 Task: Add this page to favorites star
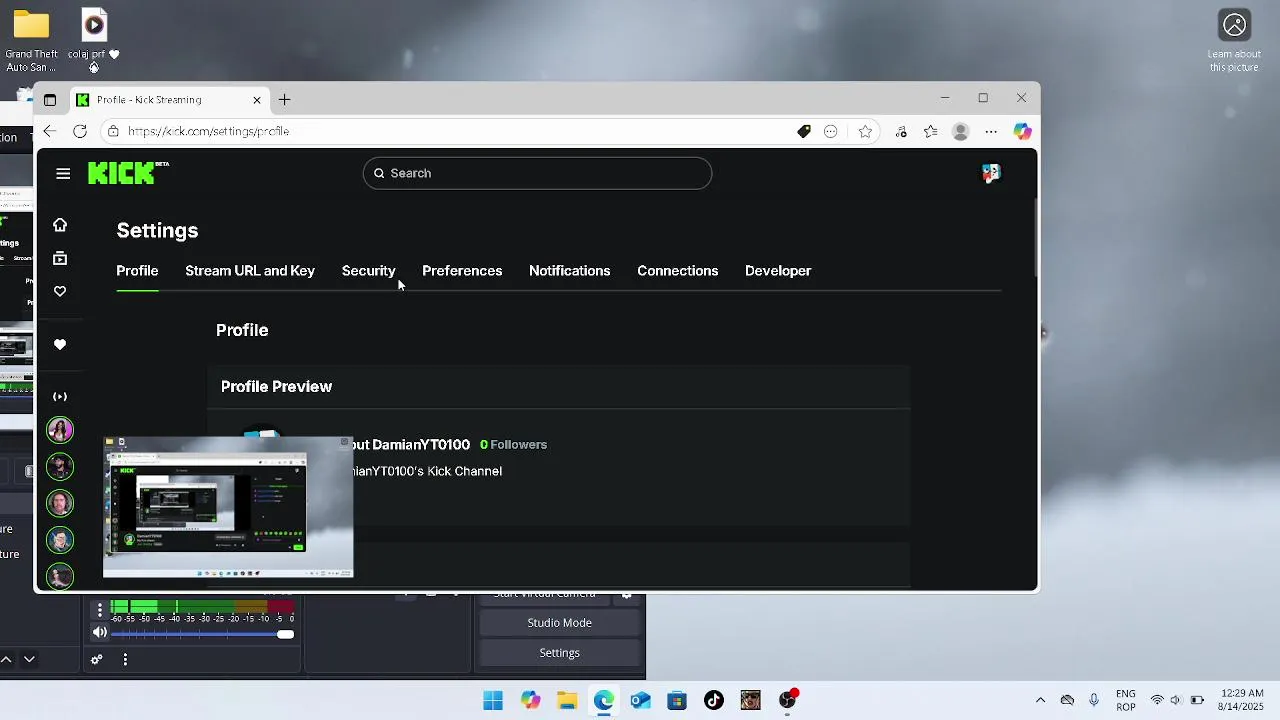[865, 131]
